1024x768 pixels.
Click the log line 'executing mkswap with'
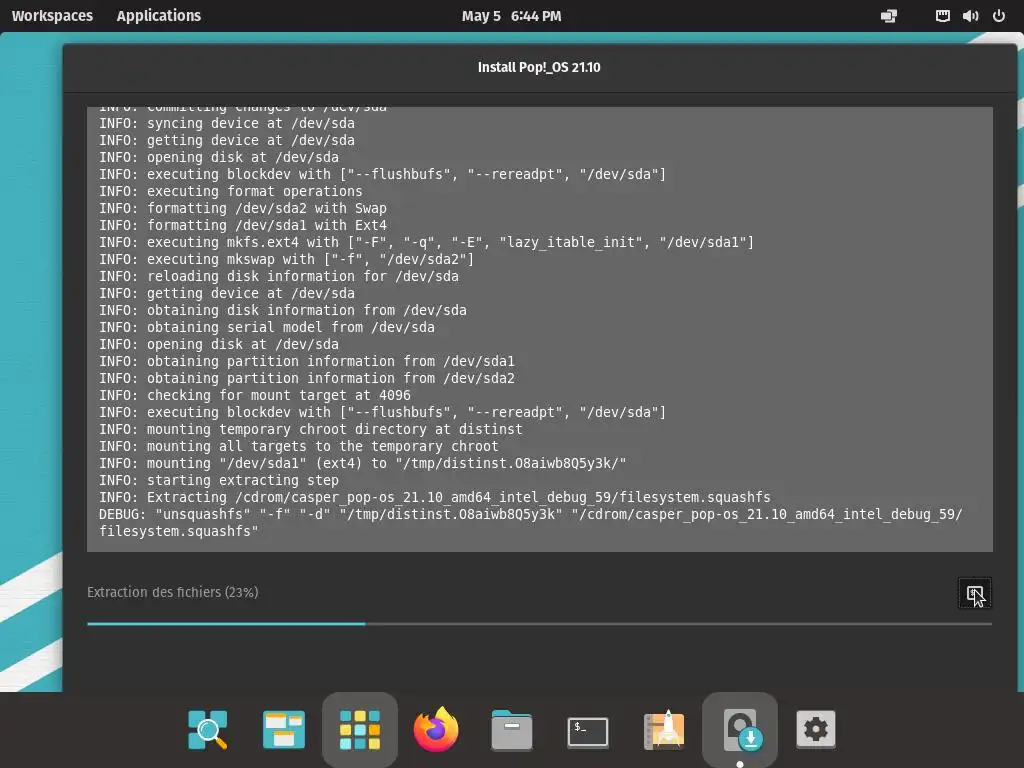coord(286,259)
